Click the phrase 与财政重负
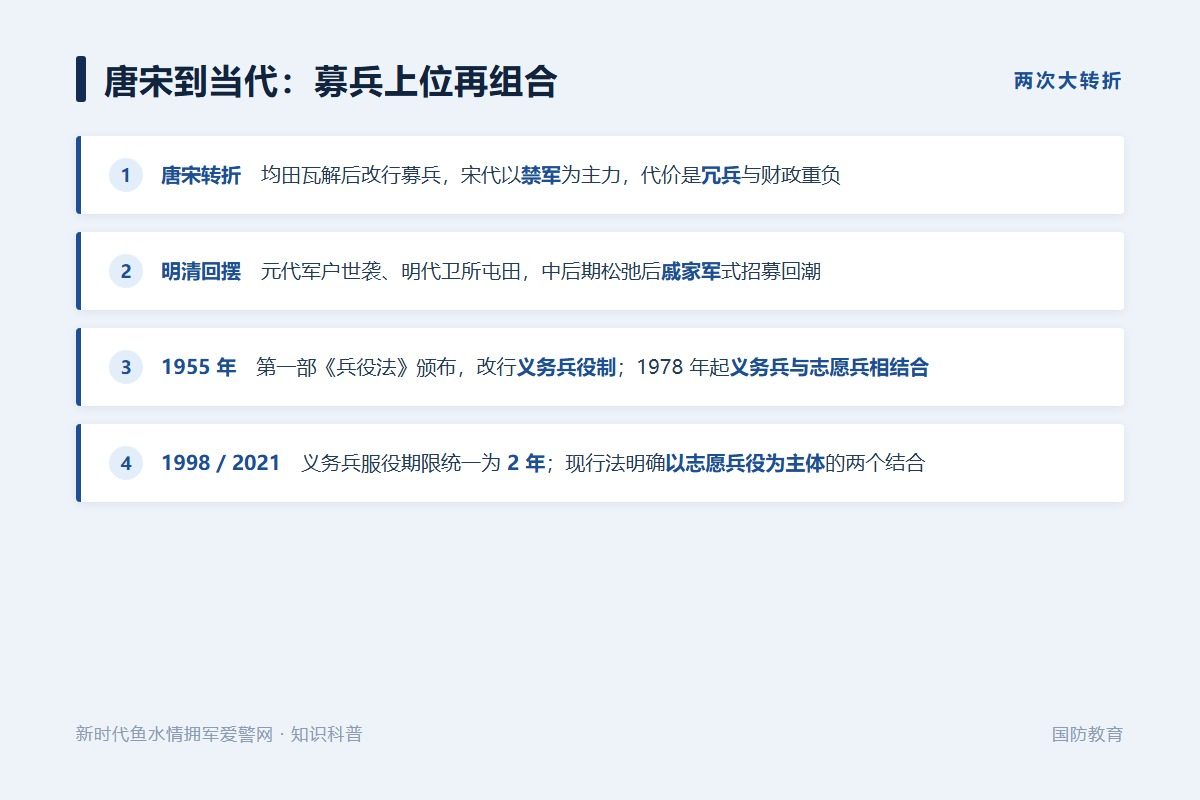Image resolution: width=1200 pixels, height=800 pixels. point(791,176)
